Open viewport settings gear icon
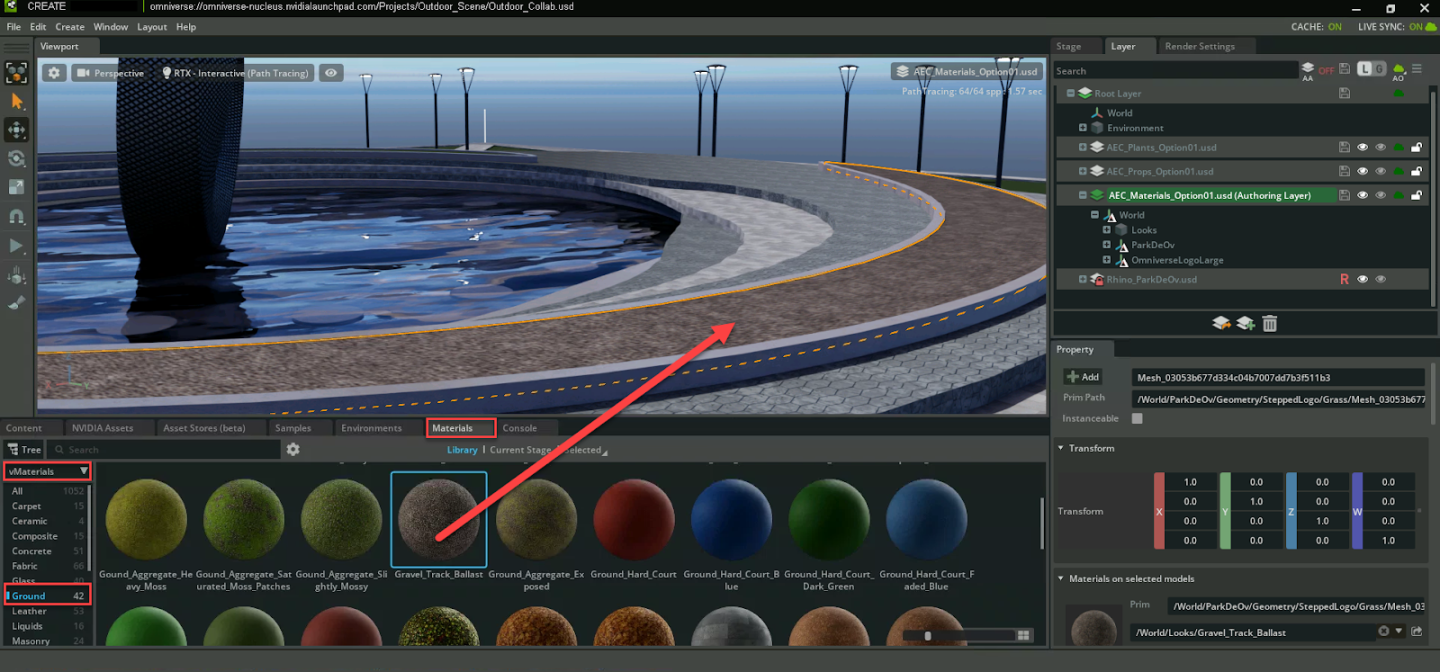This screenshot has width=1440, height=672. [54, 73]
